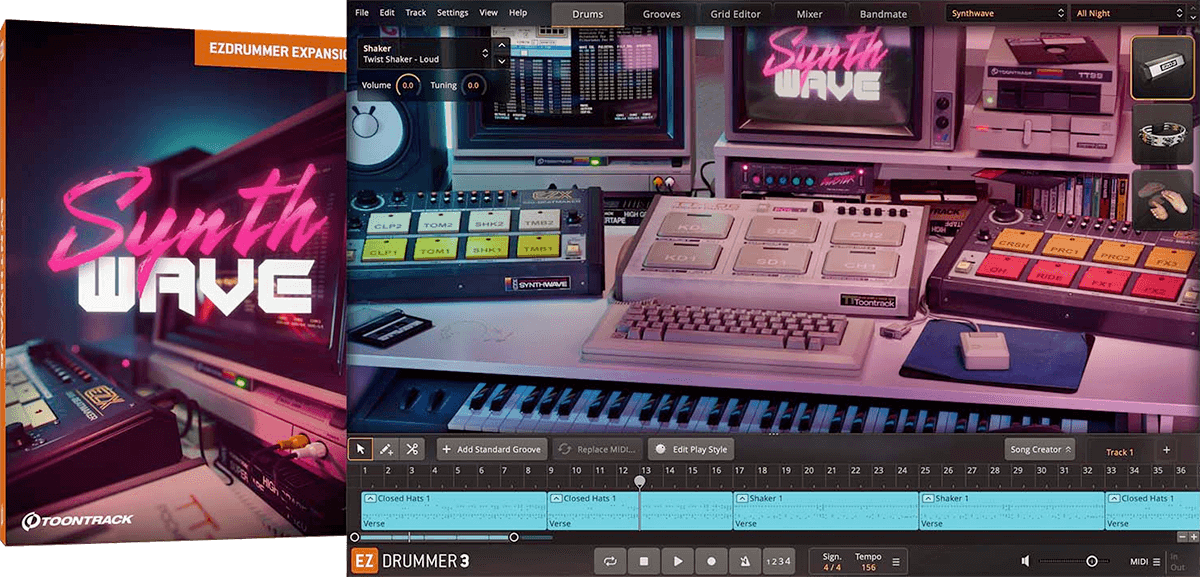Expand the Song Creator panel

click(1040, 450)
